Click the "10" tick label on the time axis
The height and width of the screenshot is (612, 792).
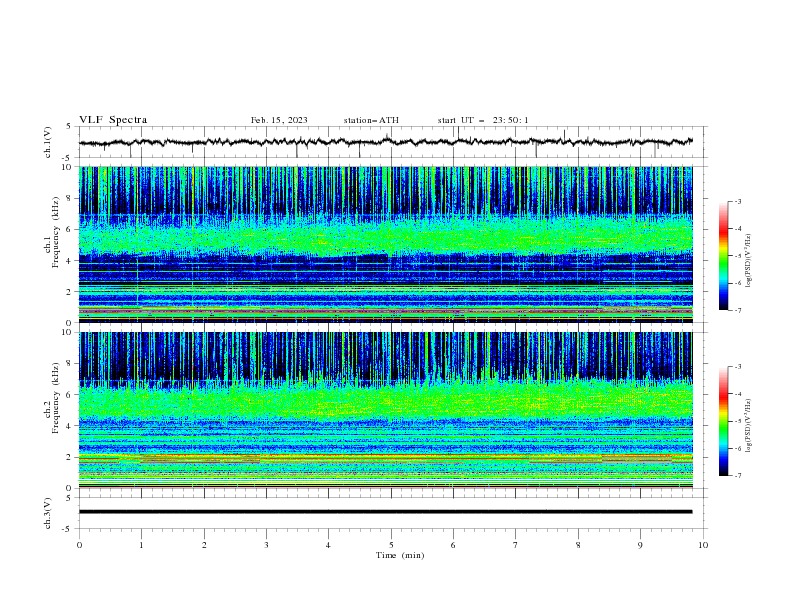pyautogui.click(x=703, y=545)
